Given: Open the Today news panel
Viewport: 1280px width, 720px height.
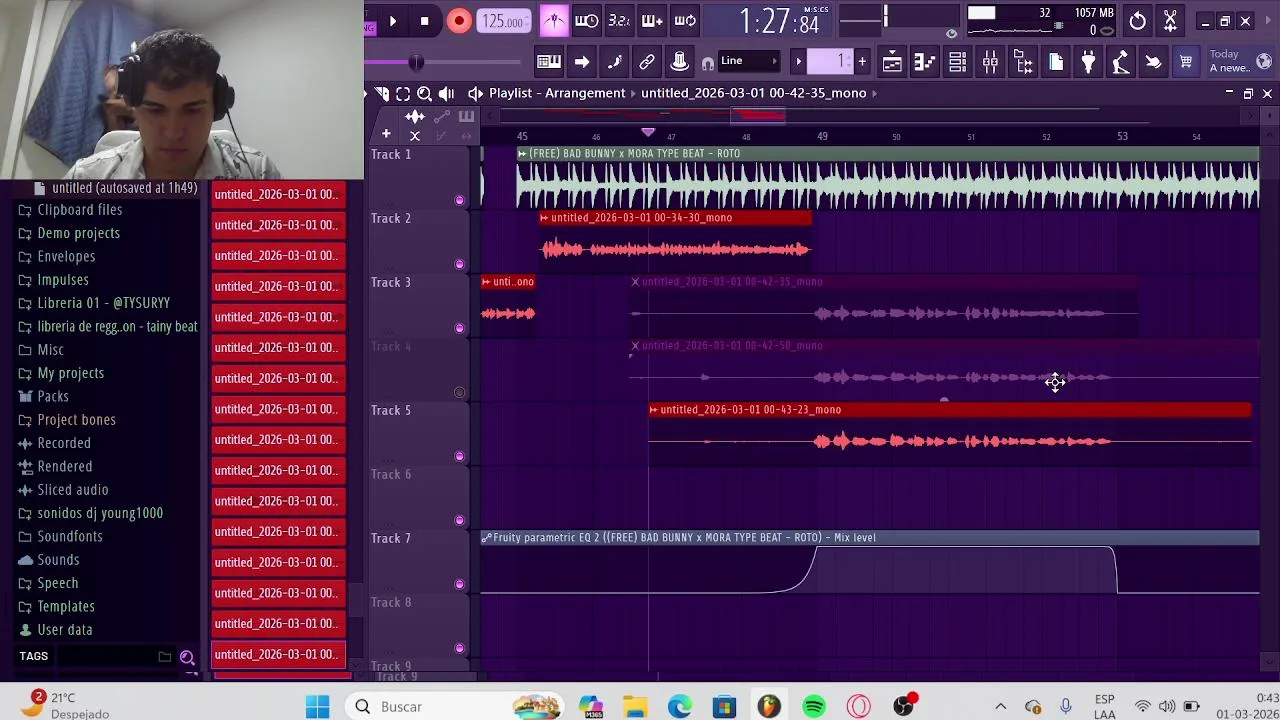Looking at the screenshot, I should [x=1228, y=61].
